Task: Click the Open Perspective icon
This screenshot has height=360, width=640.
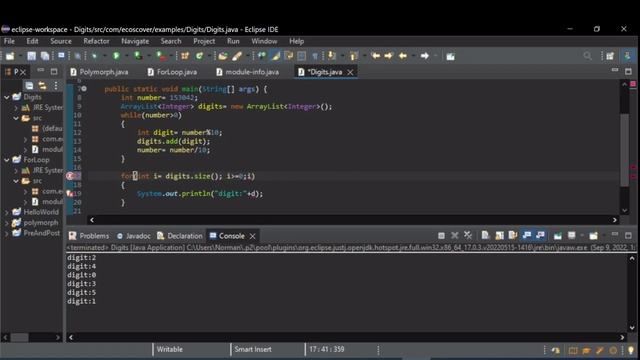Action: point(610,56)
